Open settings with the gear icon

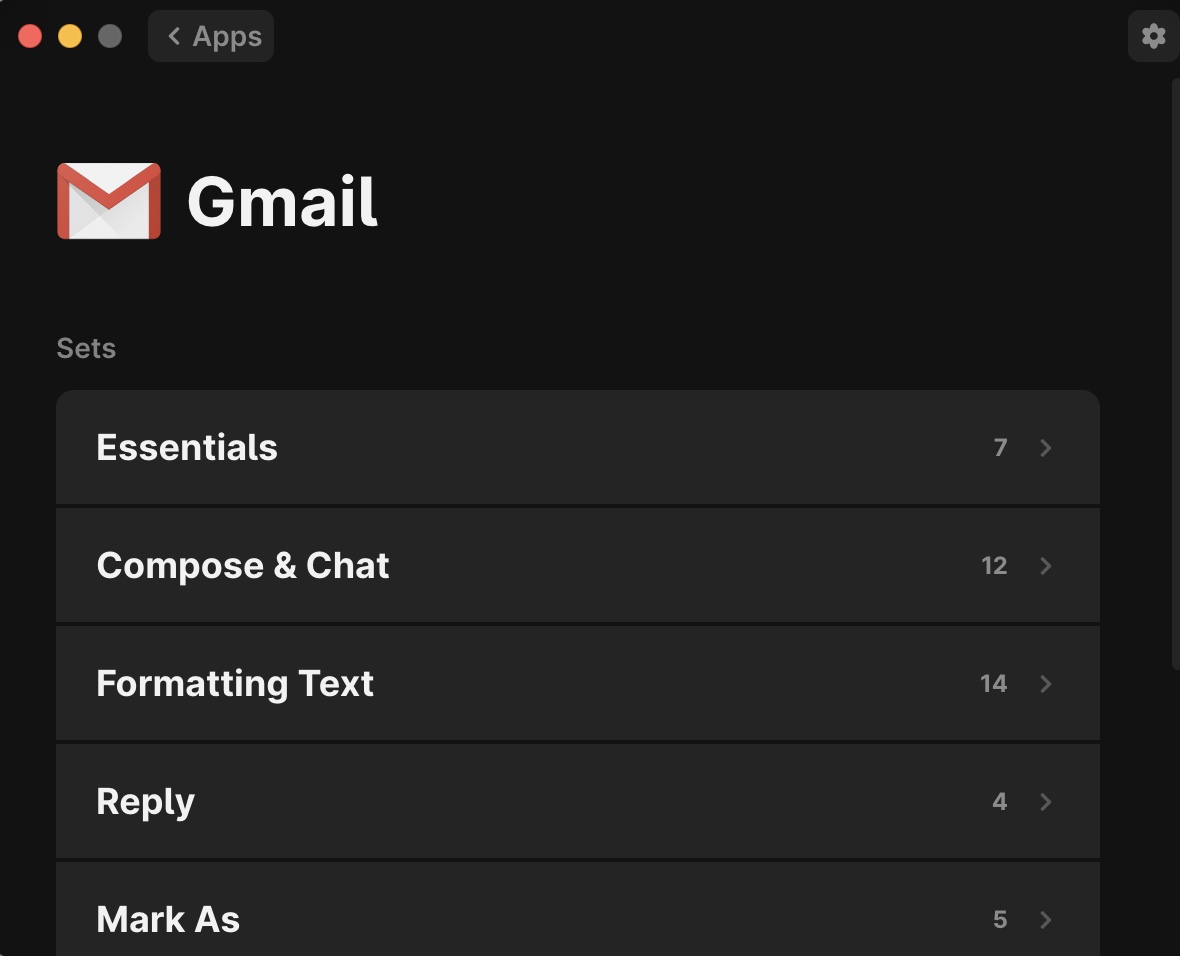click(1153, 36)
